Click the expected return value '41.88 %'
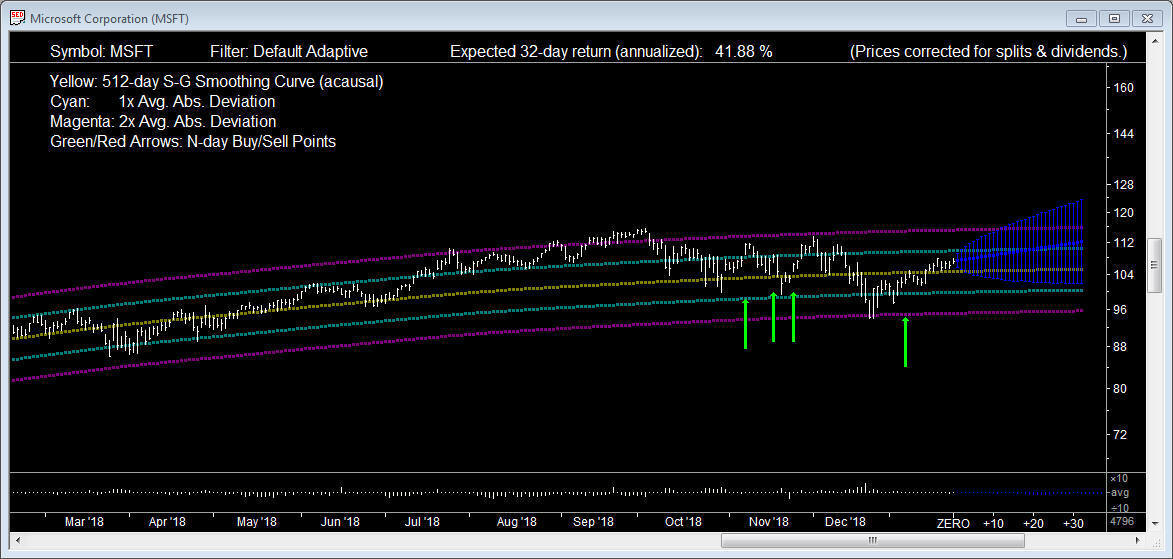The image size is (1173, 559). tap(744, 52)
